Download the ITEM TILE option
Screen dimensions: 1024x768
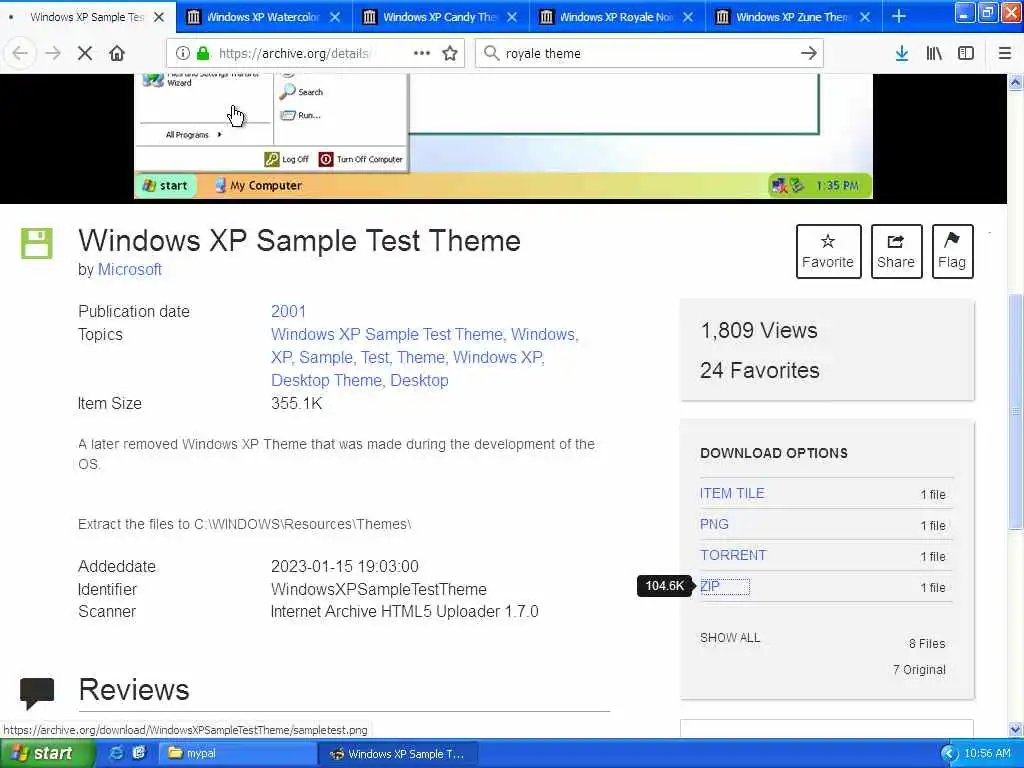(x=731, y=494)
